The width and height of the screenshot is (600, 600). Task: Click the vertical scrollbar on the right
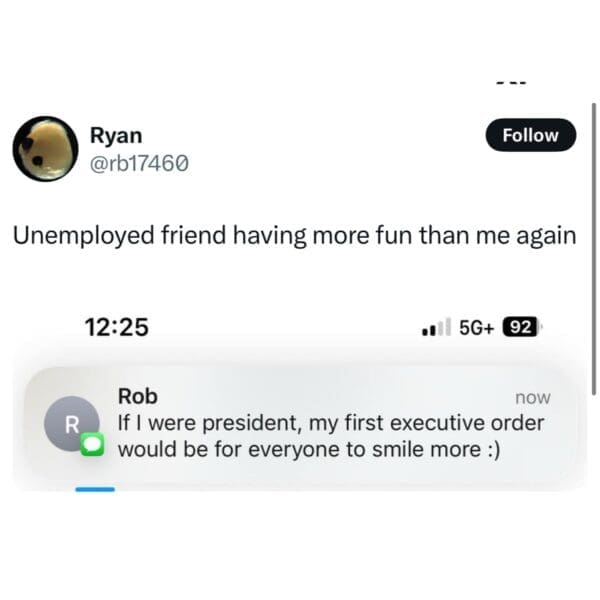click(x=593, y=249)
